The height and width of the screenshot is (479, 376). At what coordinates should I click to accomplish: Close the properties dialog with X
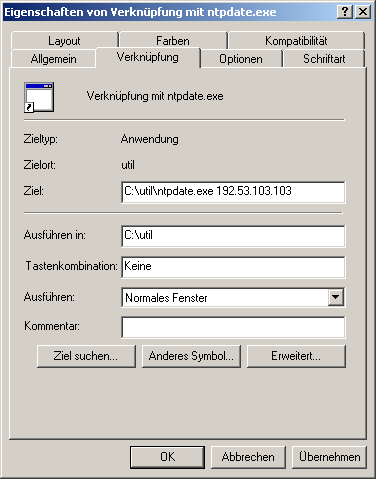click(363, 12)
